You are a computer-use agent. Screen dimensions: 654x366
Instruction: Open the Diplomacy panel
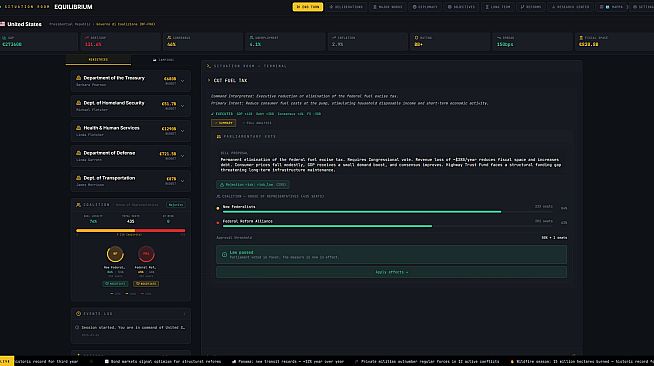425,7
